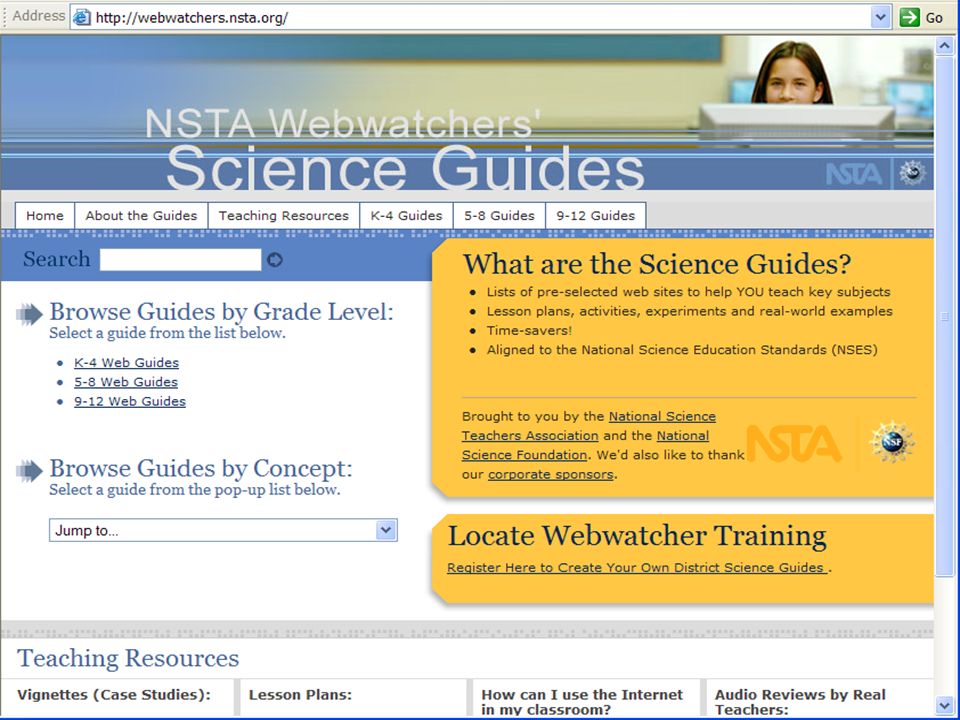Click the scroll down arrow of page scrollbar
The height and width of the screenshot is (720, 960).
click(945, 705)
